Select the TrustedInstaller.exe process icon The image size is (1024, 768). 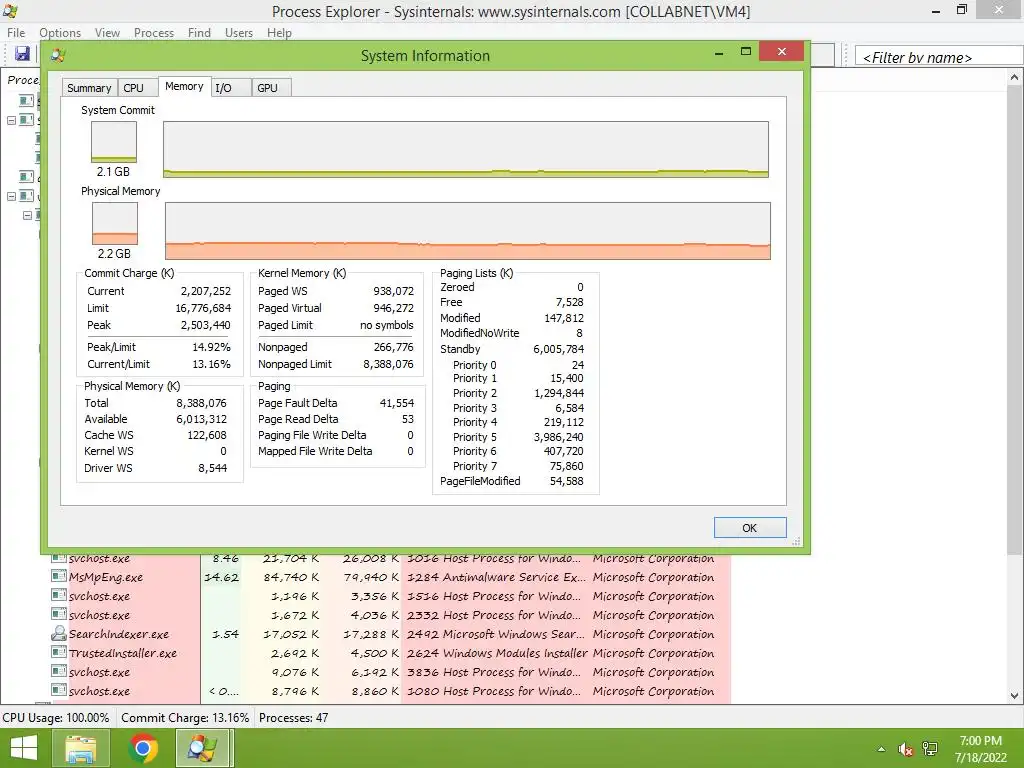59,652
